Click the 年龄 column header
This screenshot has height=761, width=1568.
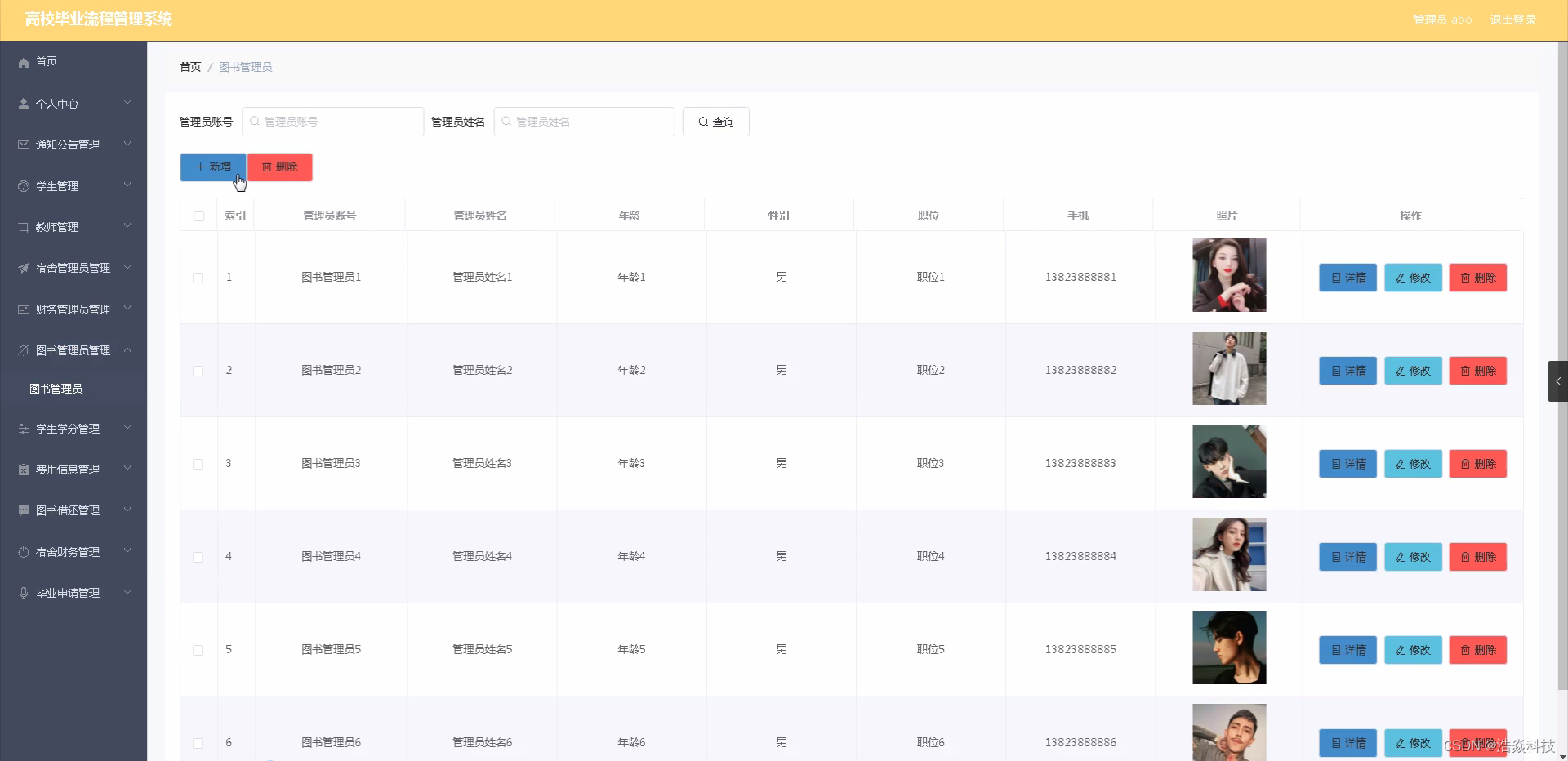[x=630, y=216]
